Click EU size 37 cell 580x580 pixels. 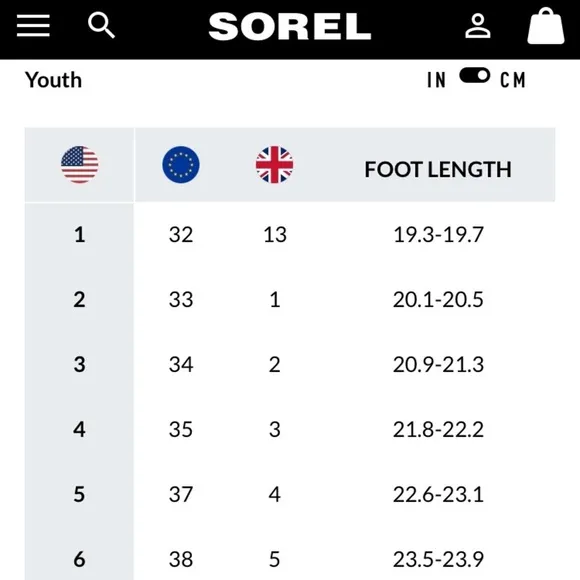tap(181, 494)
